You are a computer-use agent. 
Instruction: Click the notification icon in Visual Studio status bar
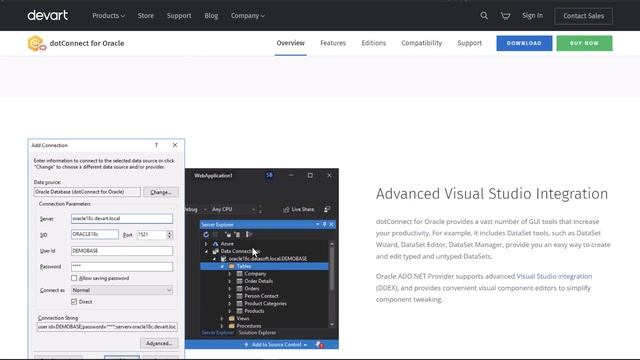(x=320, y=345)
